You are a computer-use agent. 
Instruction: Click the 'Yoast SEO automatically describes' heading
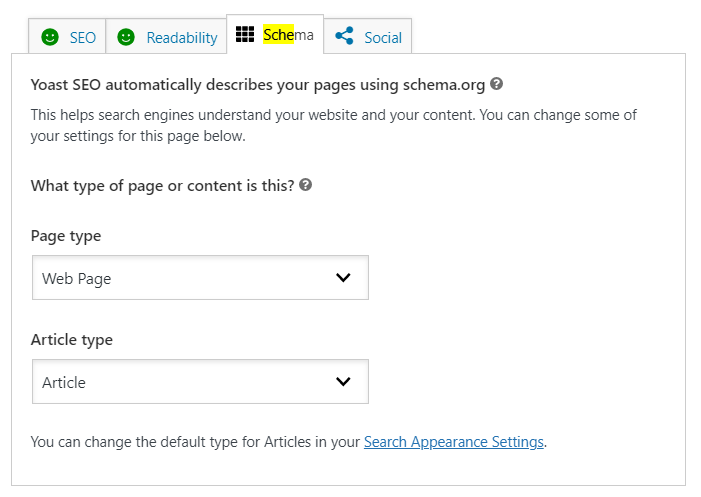258,85
